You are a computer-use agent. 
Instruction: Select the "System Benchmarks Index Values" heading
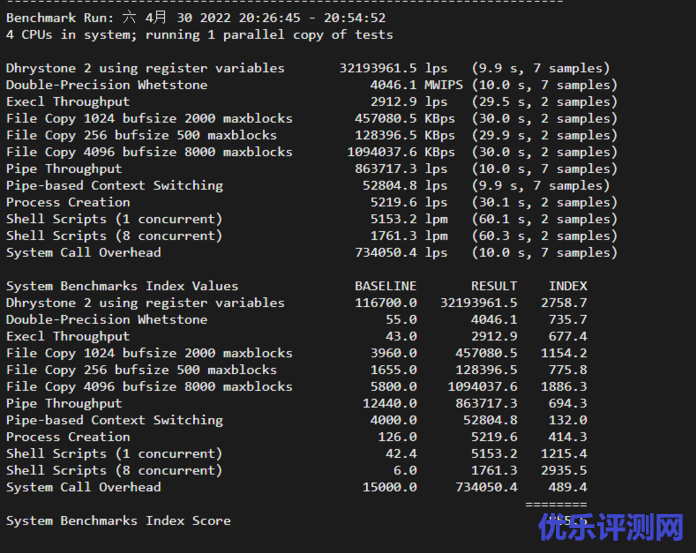point(122,286)
